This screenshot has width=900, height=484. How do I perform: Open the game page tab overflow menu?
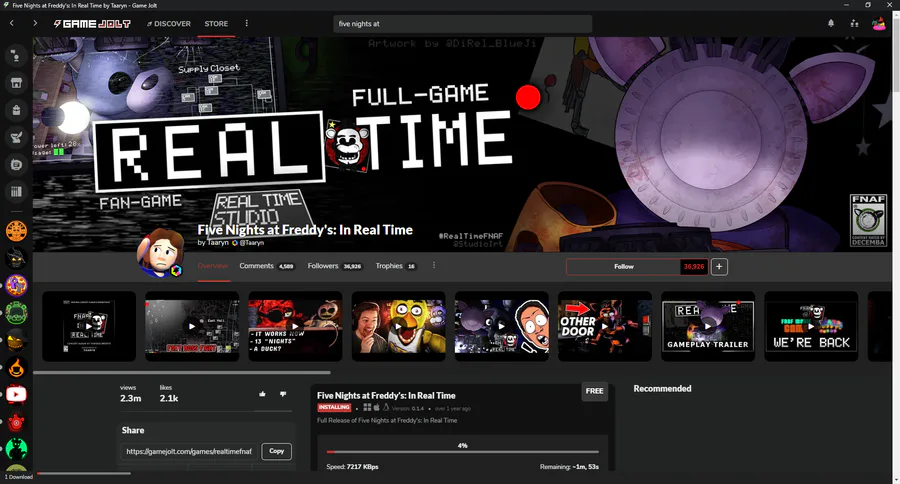pos(434,265)
